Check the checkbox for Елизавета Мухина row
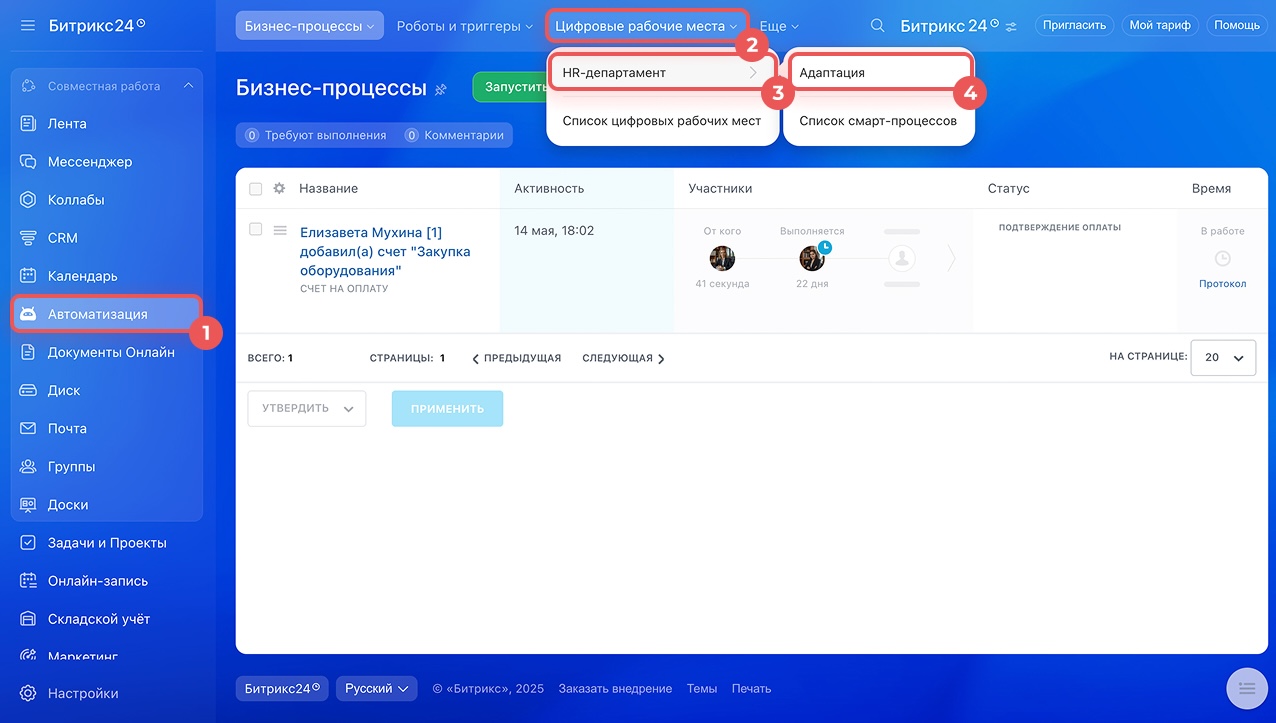Viewport: 1276px width, 723px height. pos(256,230)
